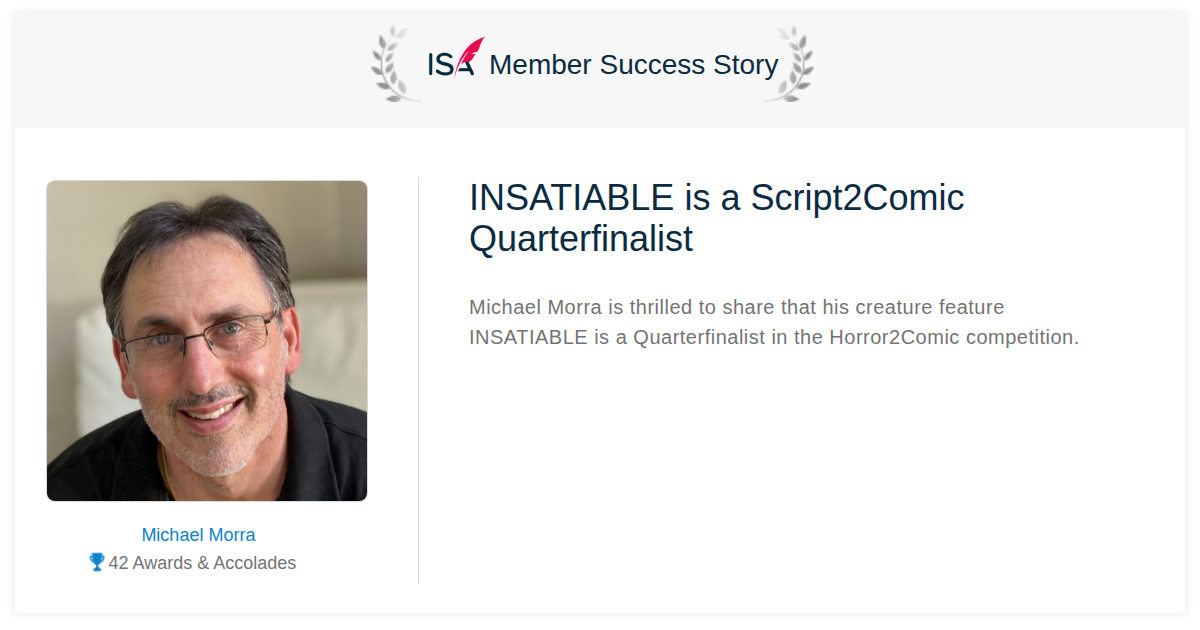The image size is (1200, 630).
Task: Click Michael Morra's profile photo
Action: pos(207,341)
